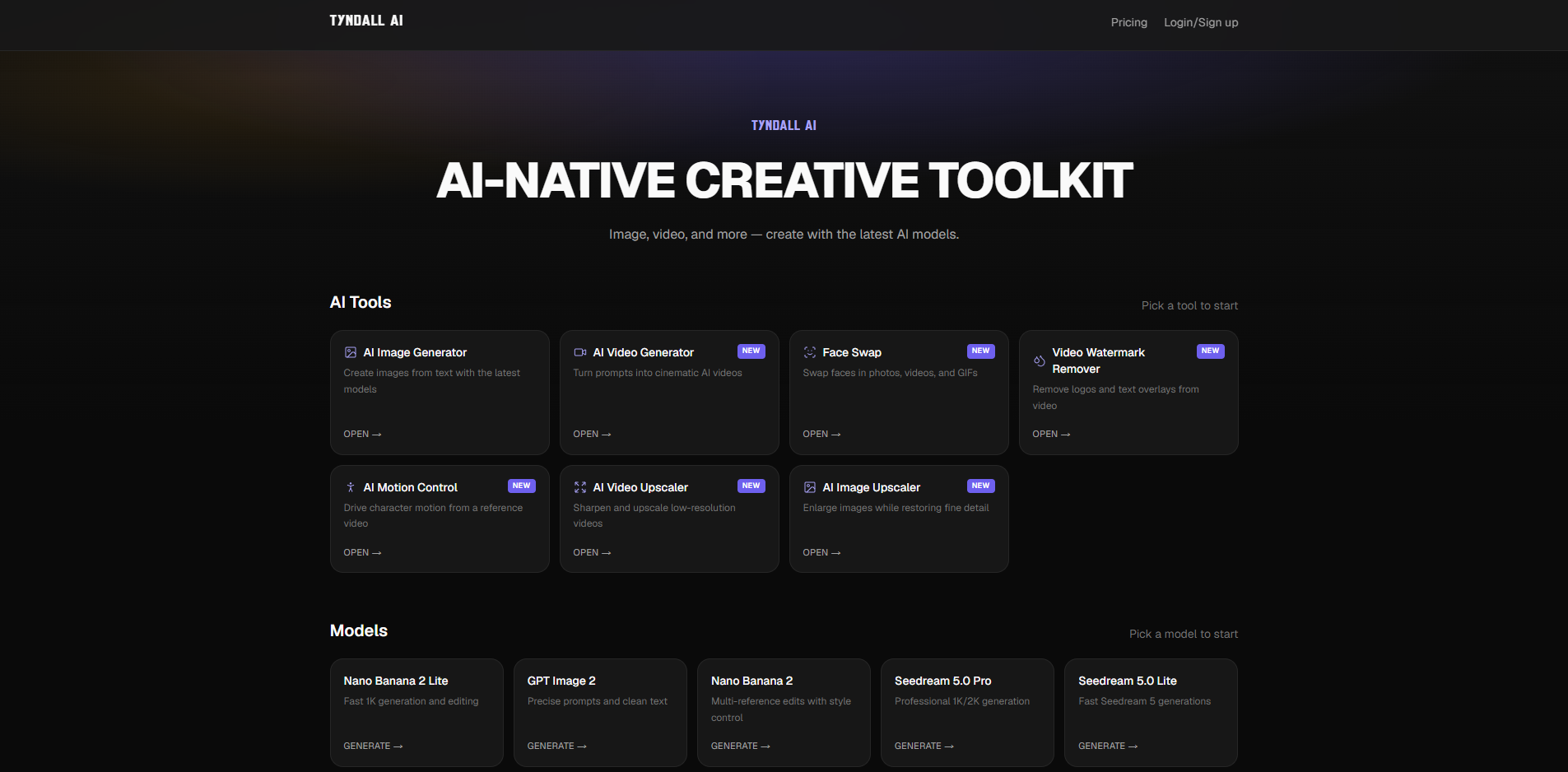Click the AI Video Generator camera icon
1568x772 pixels.
(x=580, y=352)
